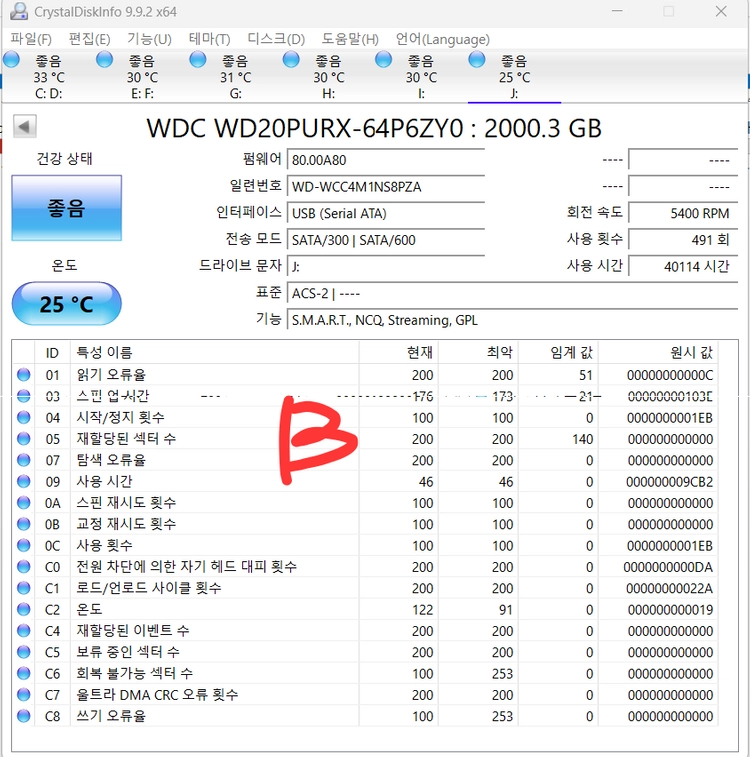Image resolution: width=750 pixels, height=757 pixels.
Task: Click the power-on count value 491 회
Action: pyautogui.click(x=683, y=239)
